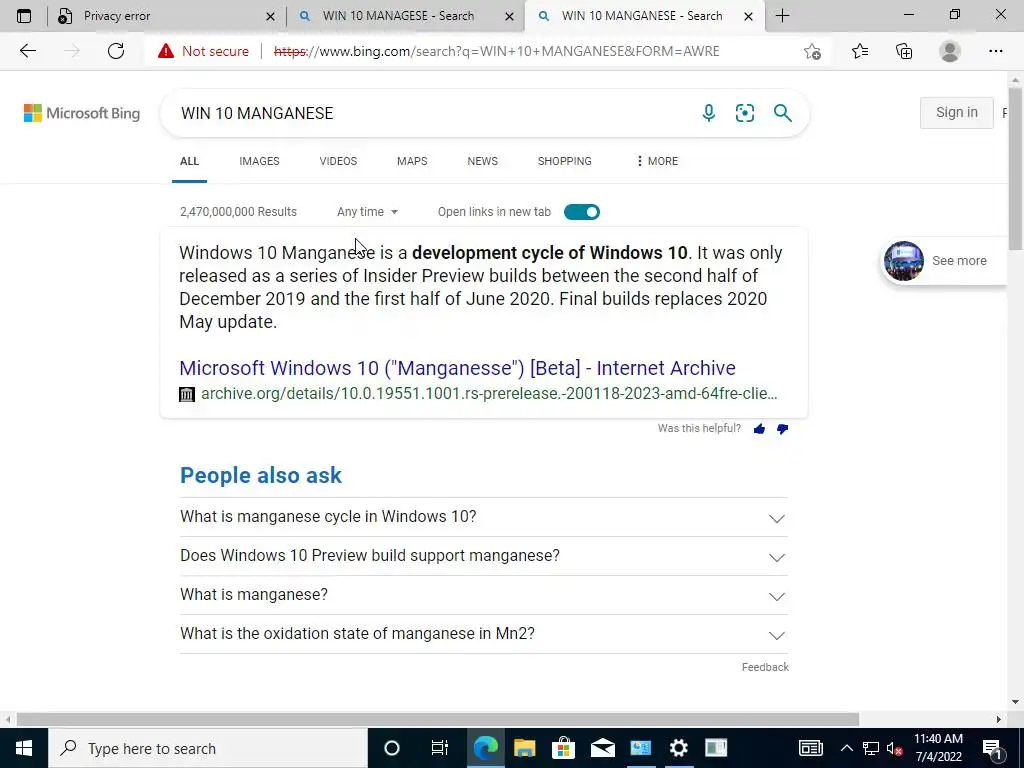Expand Does Windows 10 Preview build question

(483, 556)
